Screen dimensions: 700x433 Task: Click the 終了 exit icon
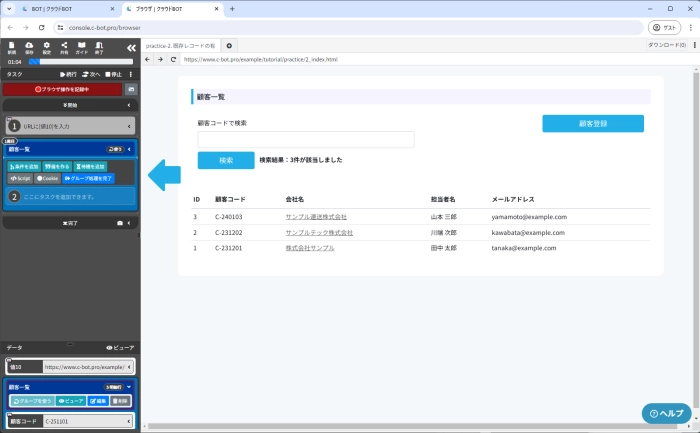[100, 47]
